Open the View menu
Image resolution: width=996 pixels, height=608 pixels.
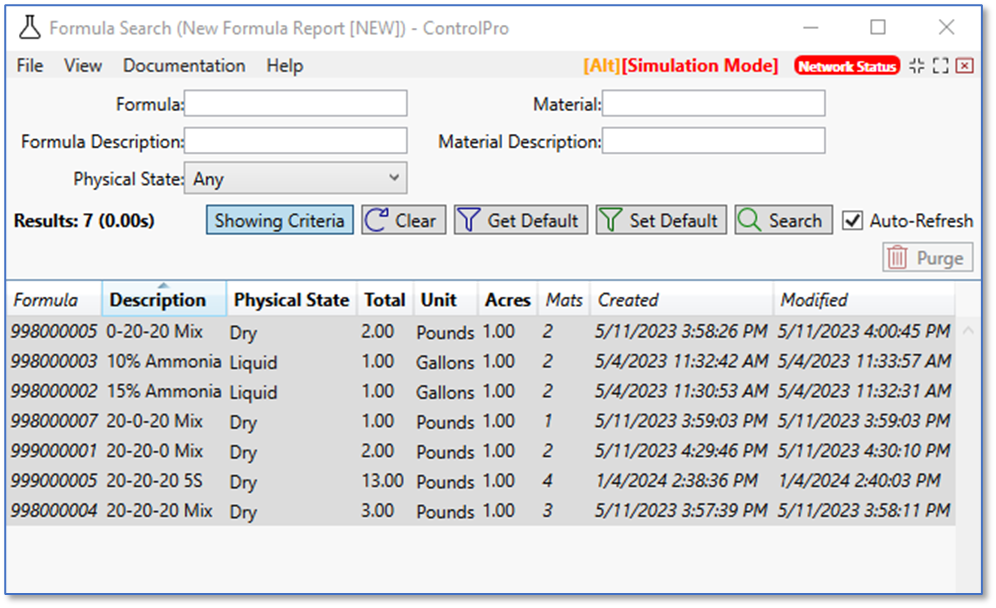[x=82, y=65]
